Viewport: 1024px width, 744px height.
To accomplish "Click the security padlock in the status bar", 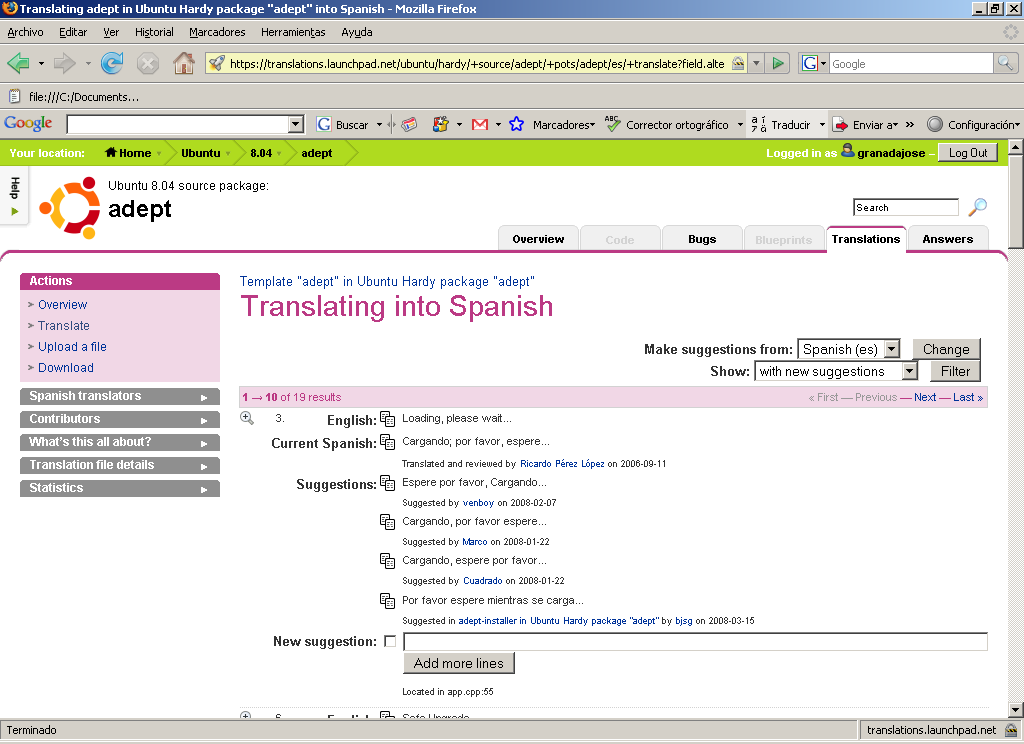I will click(1012, 730).
